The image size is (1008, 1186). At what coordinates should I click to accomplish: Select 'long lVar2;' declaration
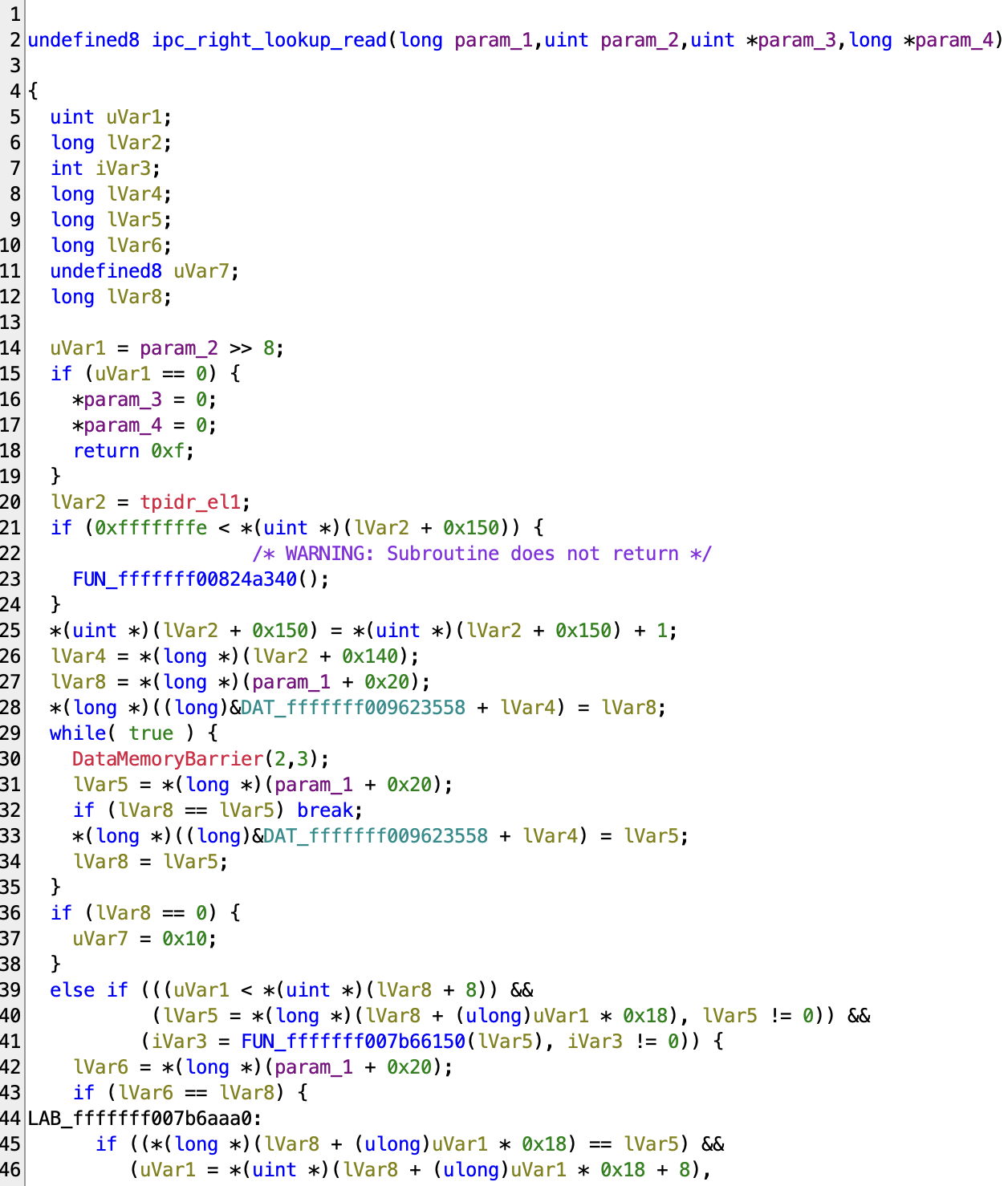(x=111, y=143)
